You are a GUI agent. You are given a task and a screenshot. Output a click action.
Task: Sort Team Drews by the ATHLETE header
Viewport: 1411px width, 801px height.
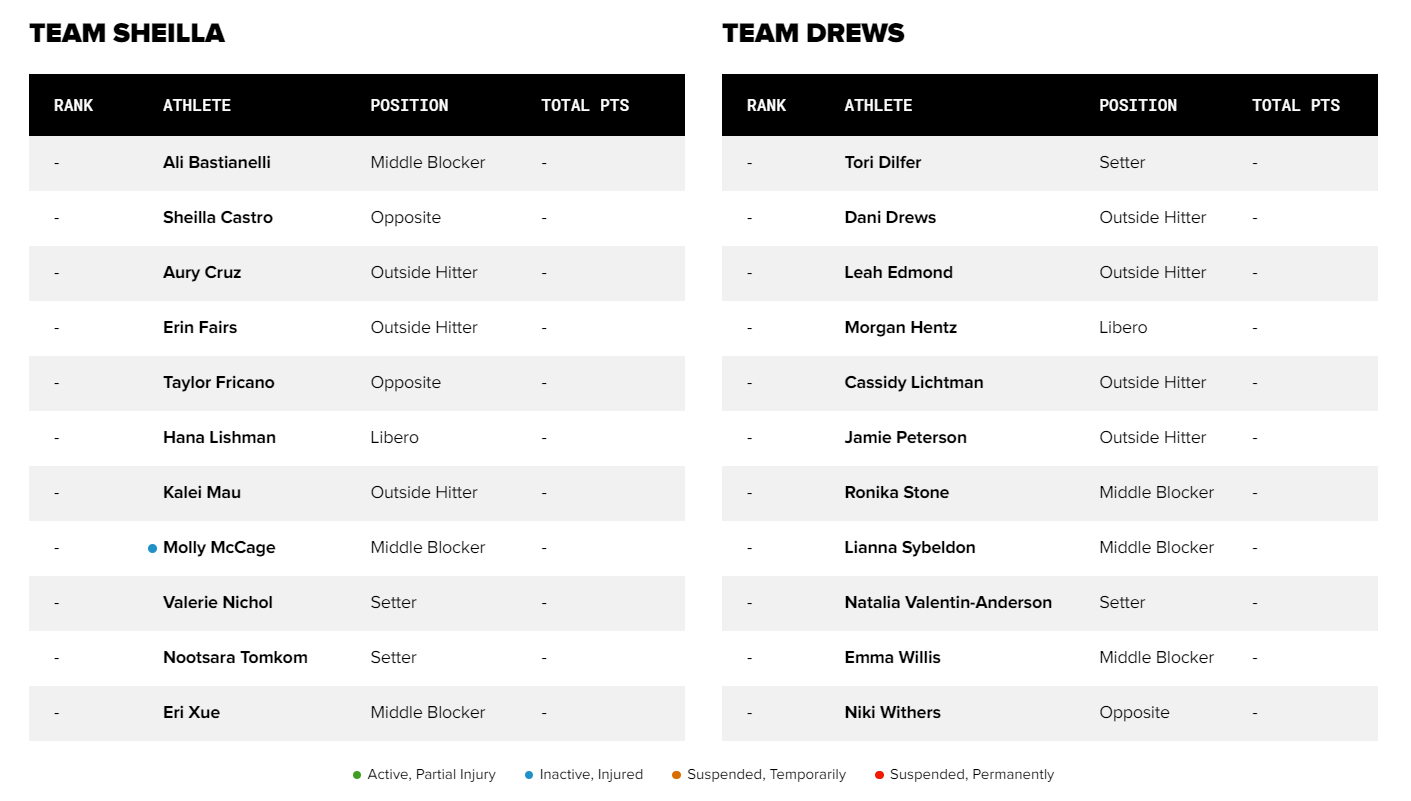tap(878, 105)
